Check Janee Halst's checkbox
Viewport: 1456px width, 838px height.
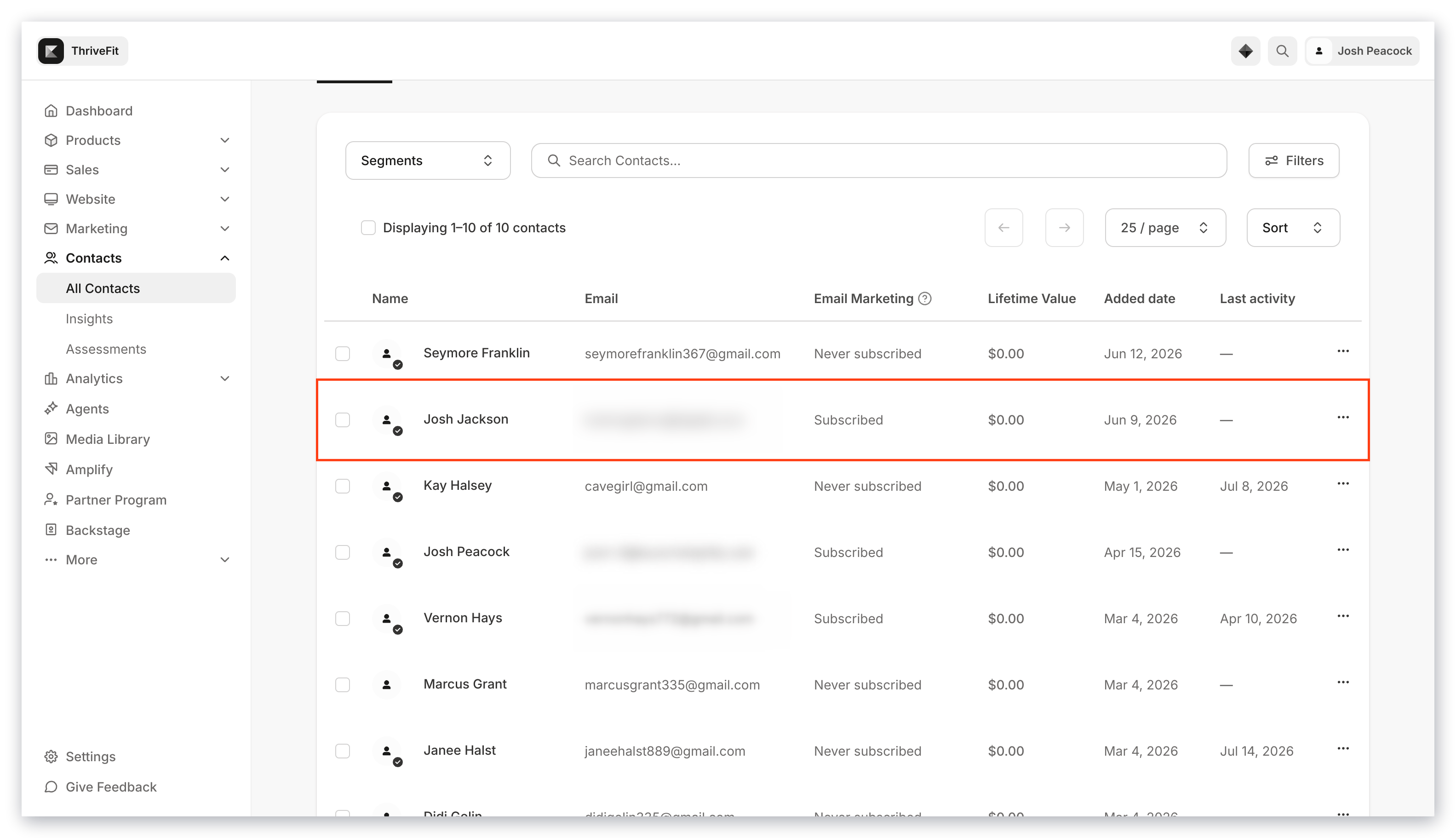[x=343, y=751]
